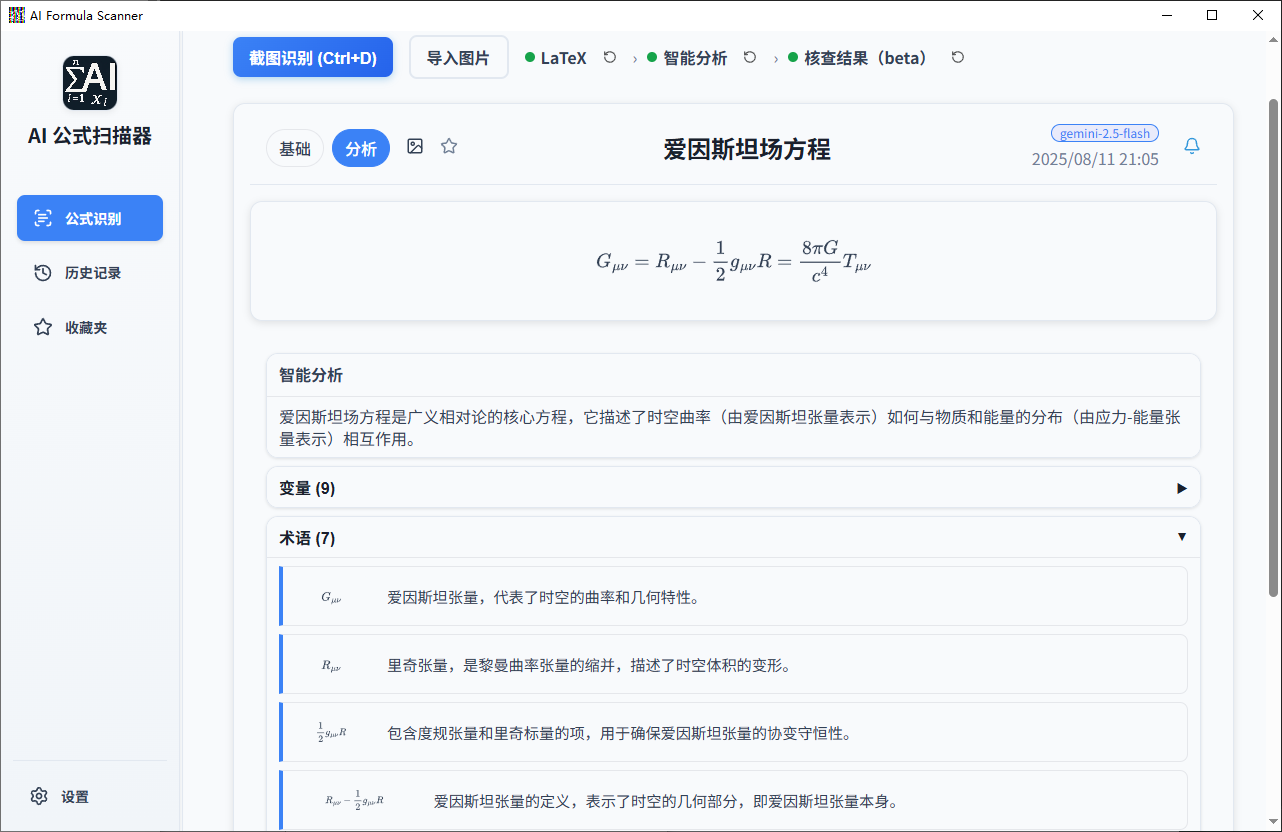1282x832 pixels.
Task: Select the Rμν 里奇张量 term row
Action: click(x=733, y=664)
